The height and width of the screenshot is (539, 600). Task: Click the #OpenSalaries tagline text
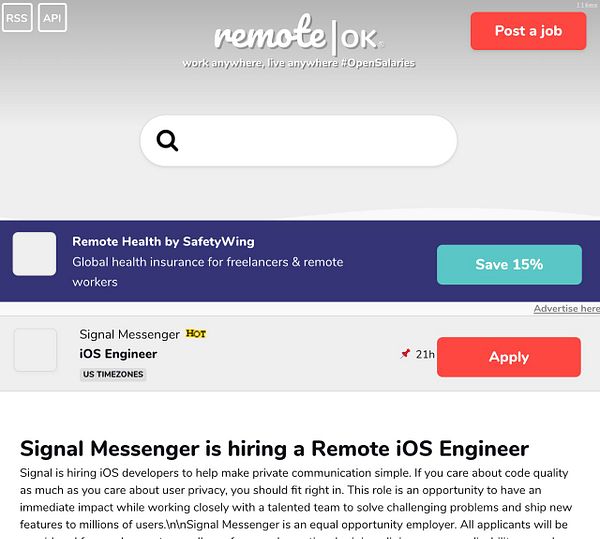(378, 63)
